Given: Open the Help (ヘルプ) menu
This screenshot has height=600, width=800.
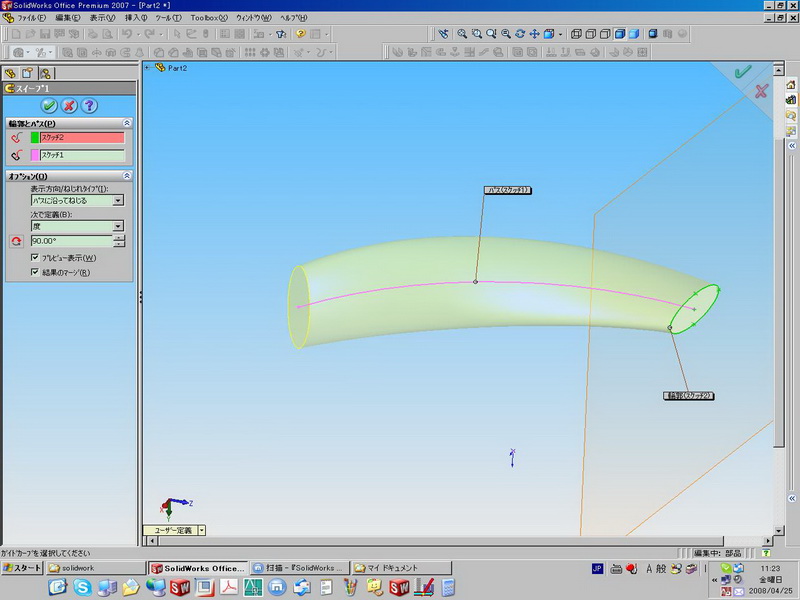Looking at the screenshot, I should pos(294,18).
